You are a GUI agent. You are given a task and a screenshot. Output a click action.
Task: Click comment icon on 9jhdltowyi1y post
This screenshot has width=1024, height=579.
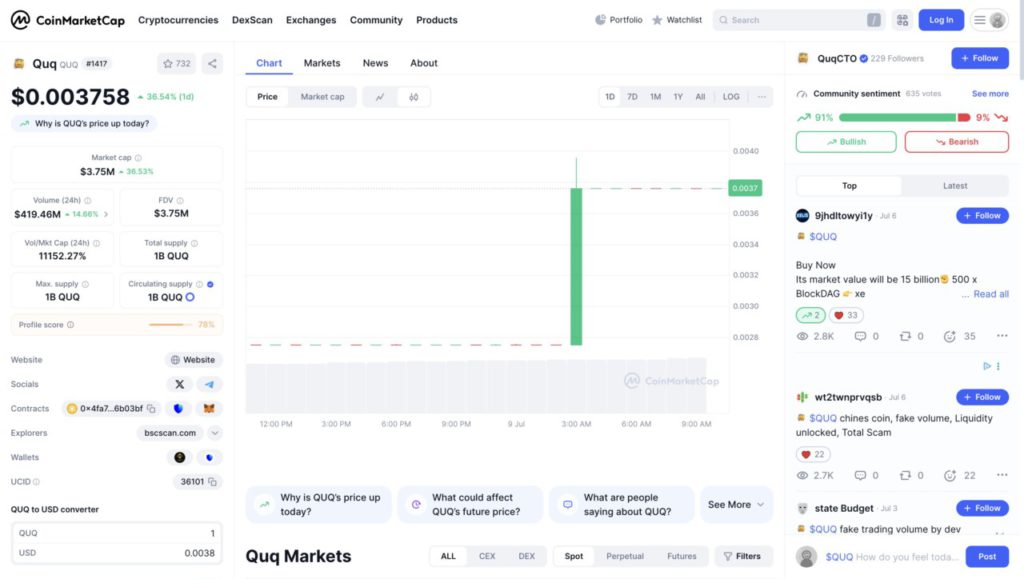point(860,336)
